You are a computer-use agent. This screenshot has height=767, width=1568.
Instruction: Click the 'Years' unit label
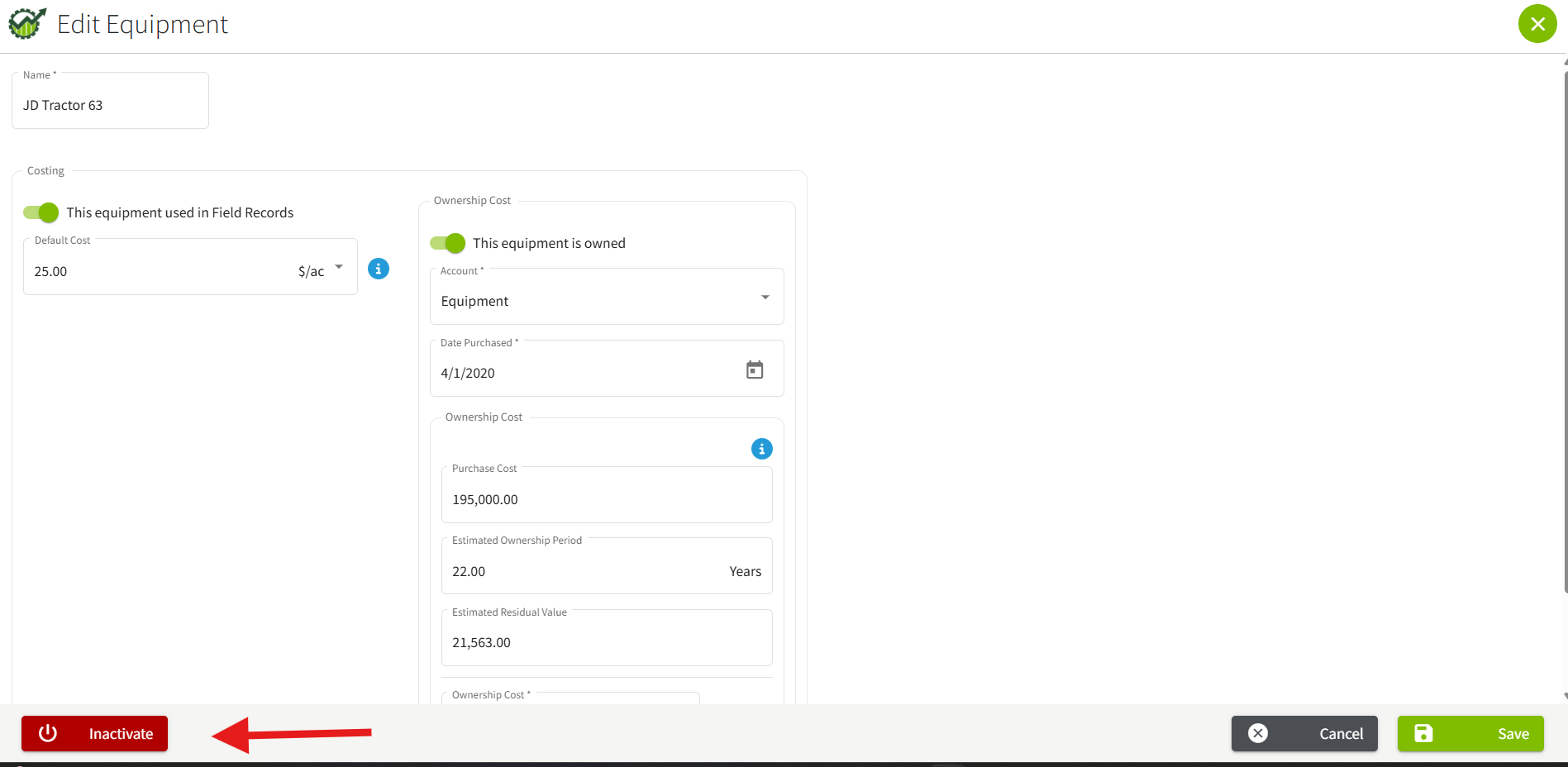745,571
